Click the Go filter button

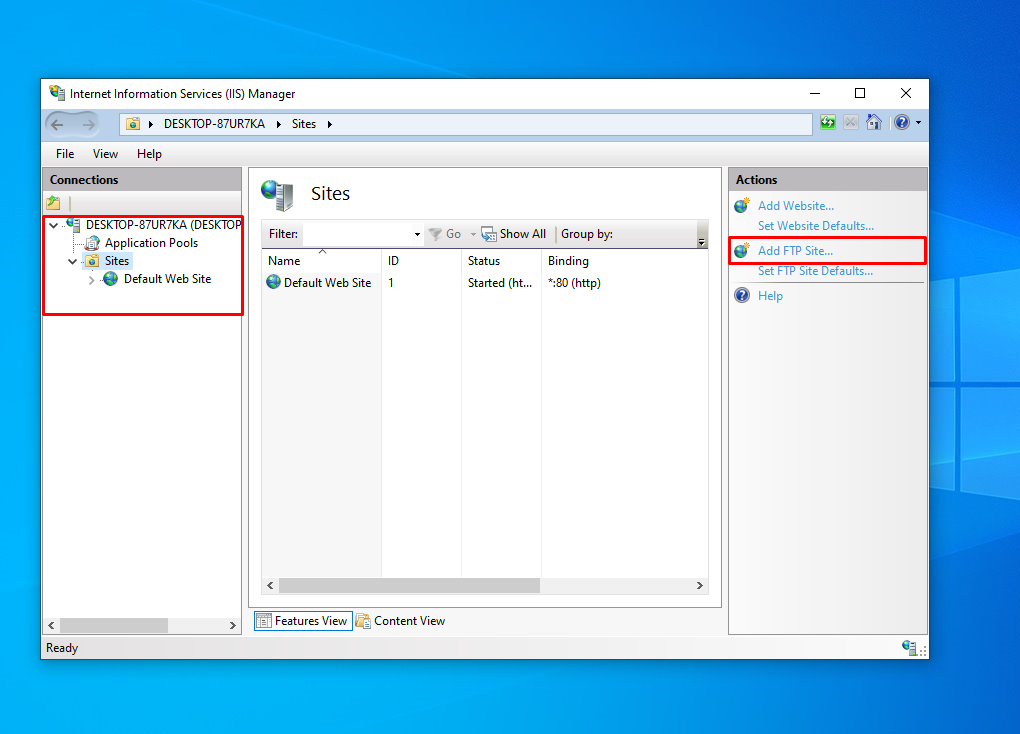coord(445,234)
